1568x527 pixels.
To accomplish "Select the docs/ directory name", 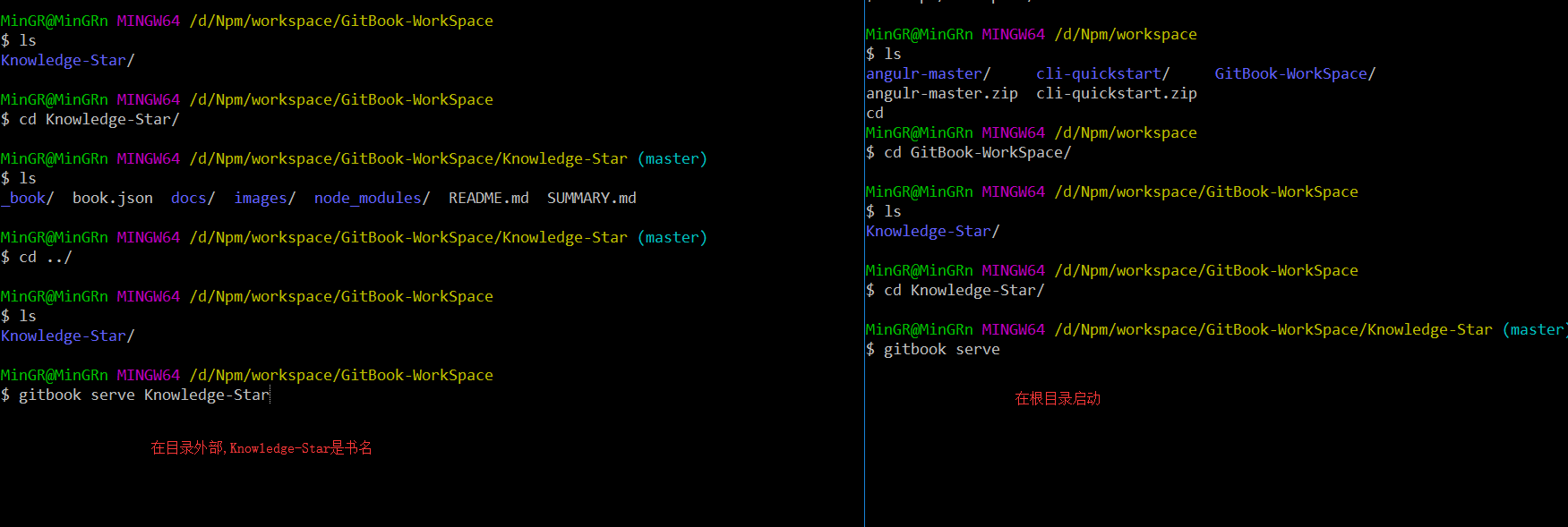I will click(193, 198).
